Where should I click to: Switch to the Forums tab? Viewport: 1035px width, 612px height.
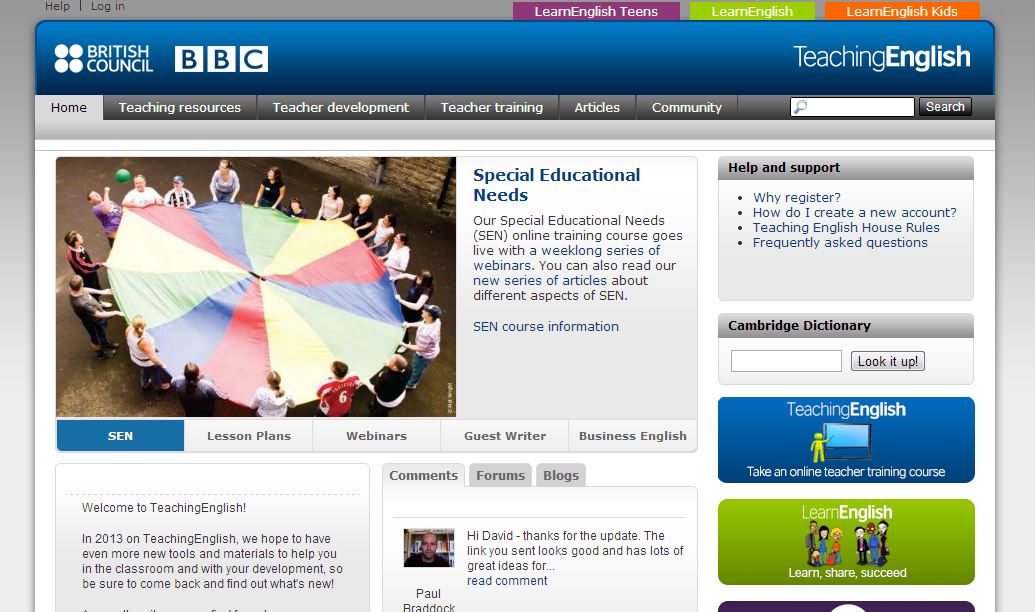tap(500, 475)
